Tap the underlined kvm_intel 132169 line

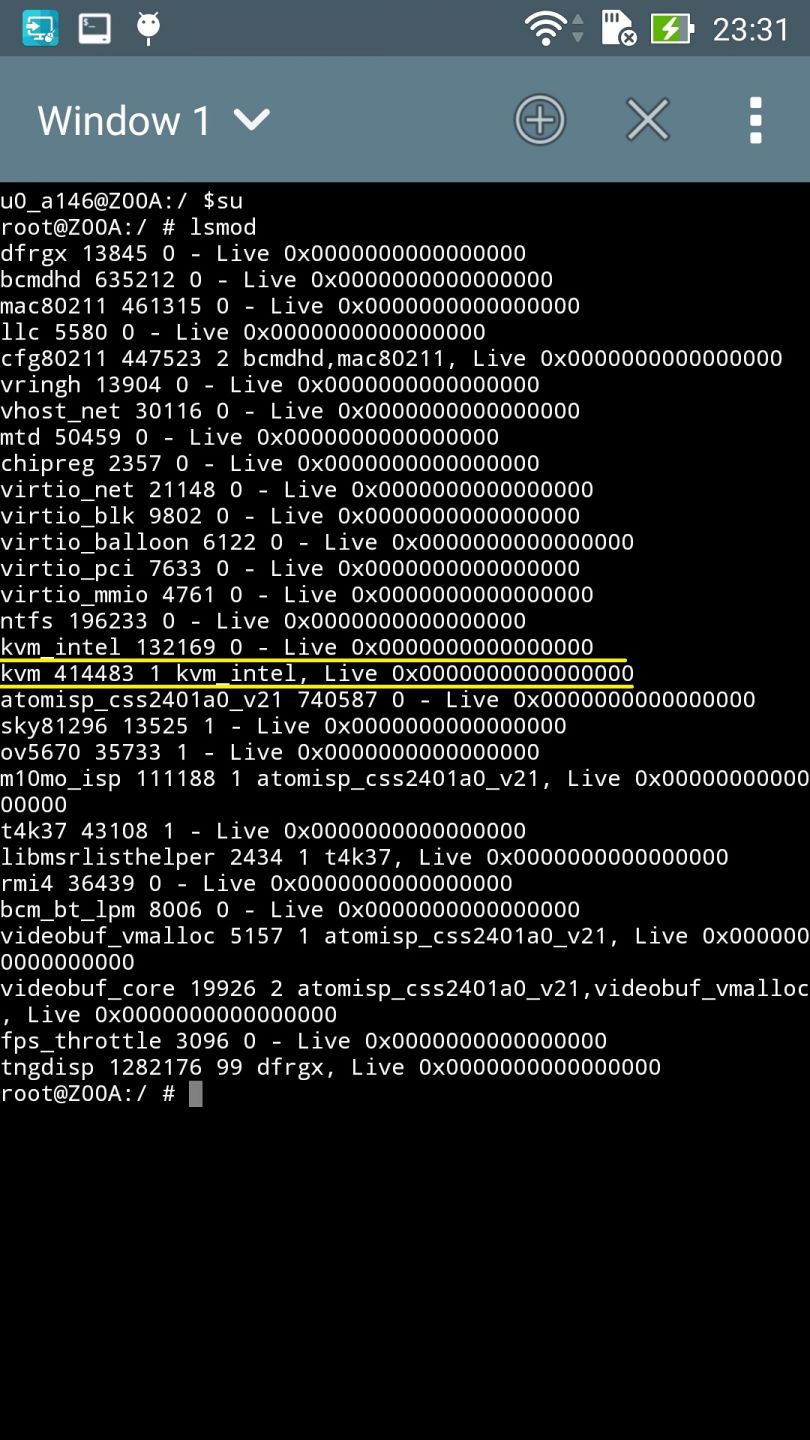[297, 647]
